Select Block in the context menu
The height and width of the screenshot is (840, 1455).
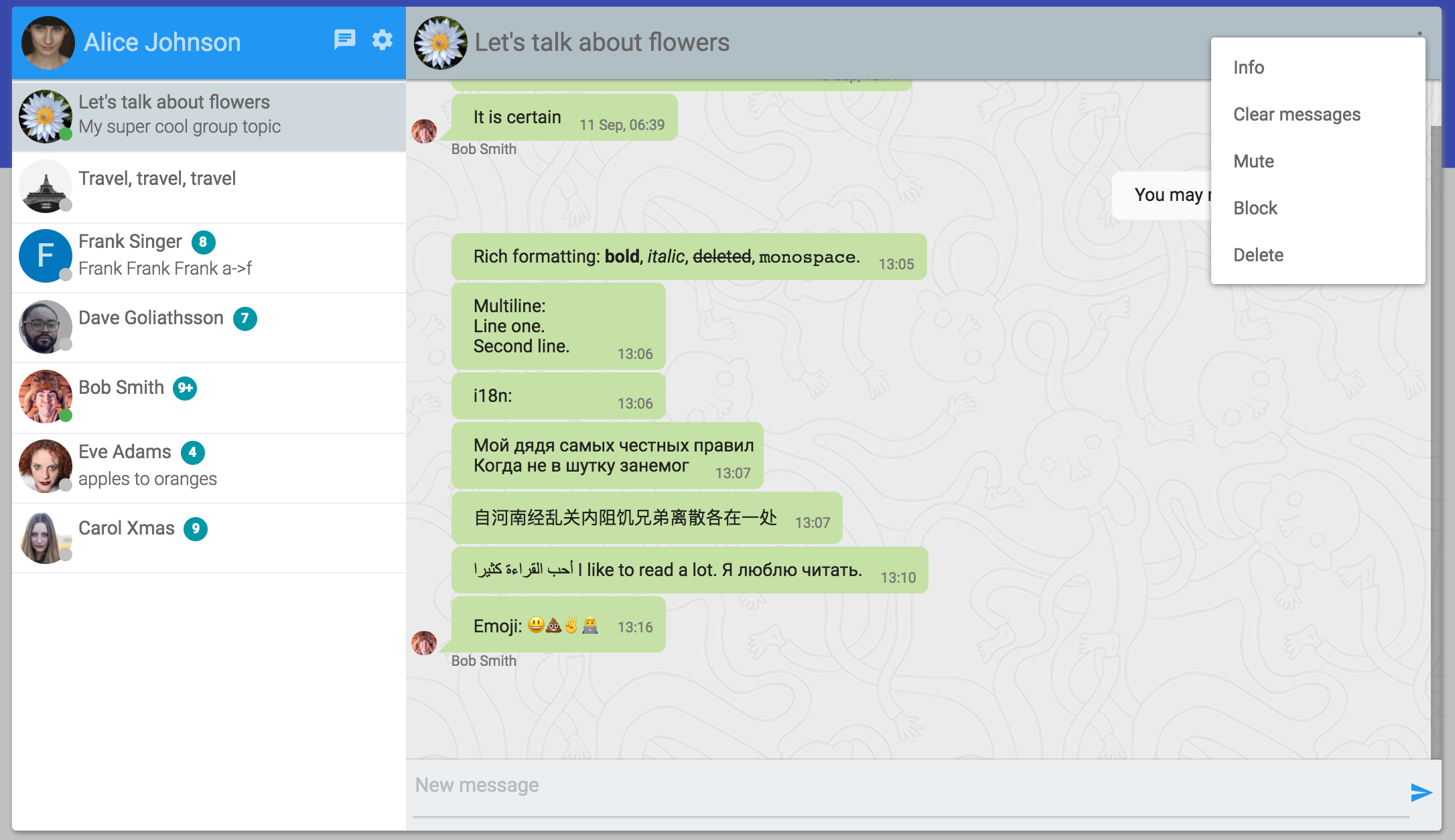coord(1255,208)
